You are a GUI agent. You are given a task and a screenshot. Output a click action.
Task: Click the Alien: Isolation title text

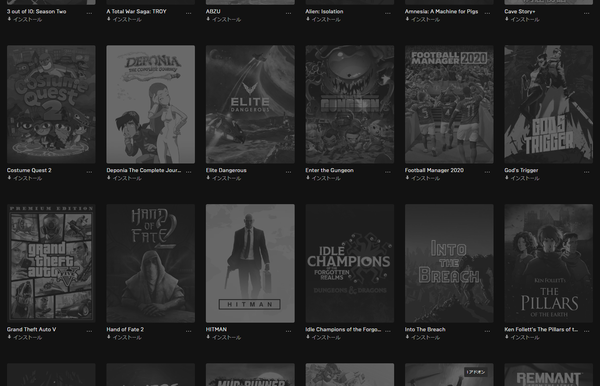pos(324,11)
